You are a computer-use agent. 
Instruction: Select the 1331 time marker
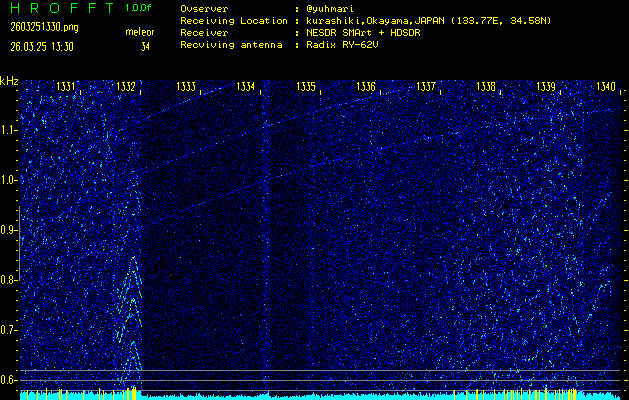point(66,87)
